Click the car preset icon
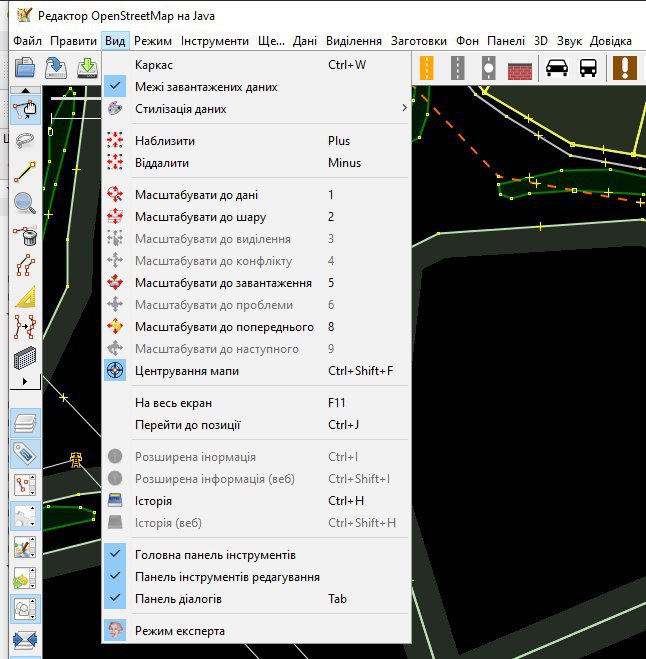This screenshot has height=659, width=646. [557, 68]
